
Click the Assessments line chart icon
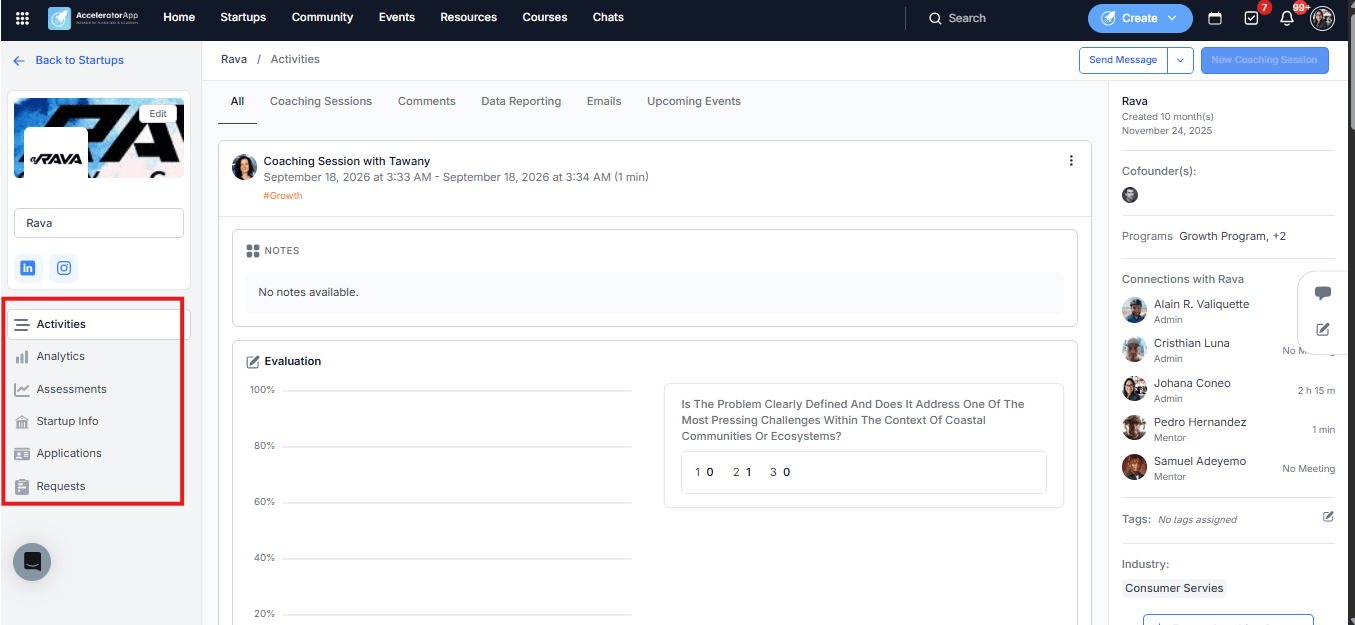(x=22, y=389)
